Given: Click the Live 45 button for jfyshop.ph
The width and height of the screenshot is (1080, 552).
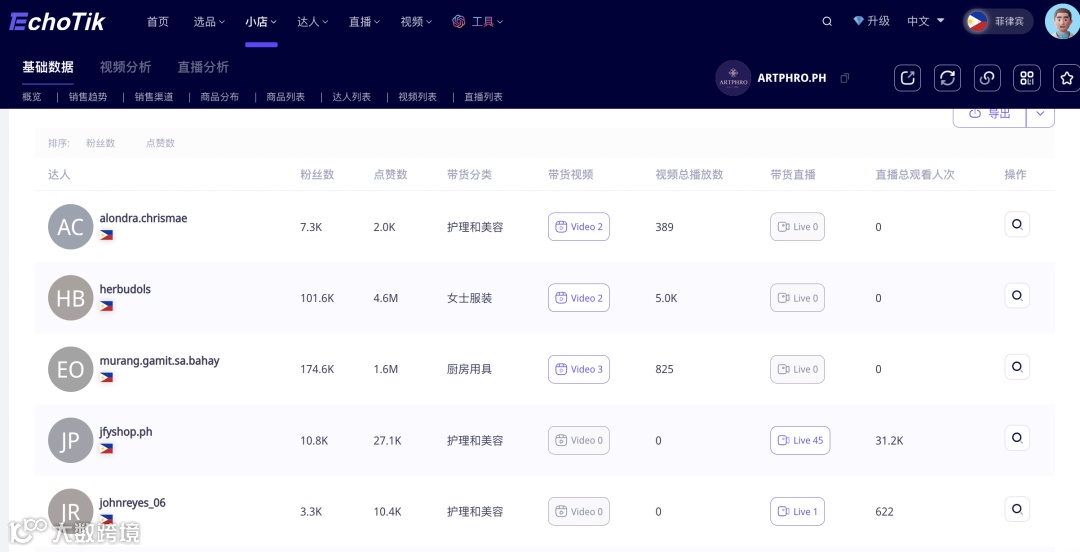Looking at the screenshot, I should 800,440.
